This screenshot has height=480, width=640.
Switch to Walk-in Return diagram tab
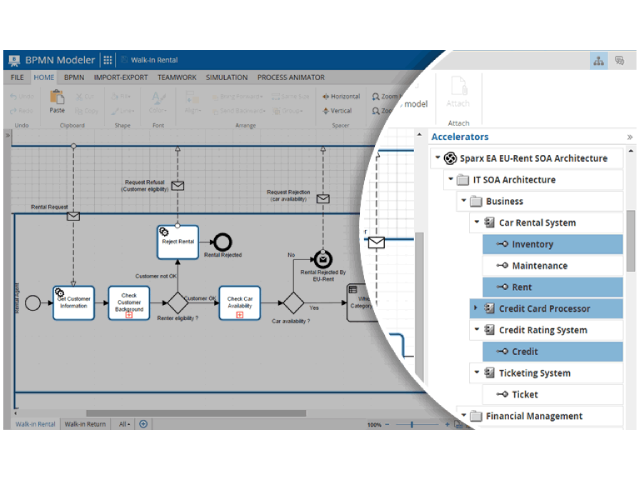tap(85, 424)
